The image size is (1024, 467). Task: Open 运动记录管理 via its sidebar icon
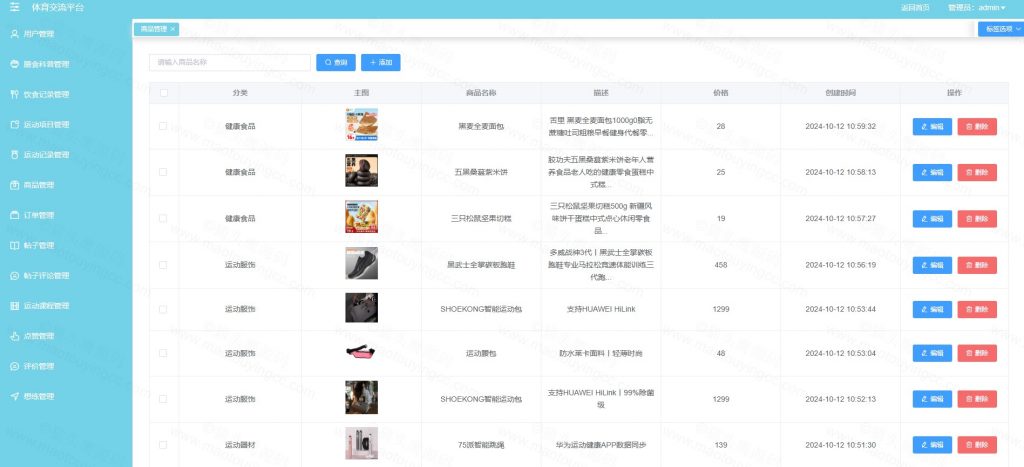[x=15, y=155]
